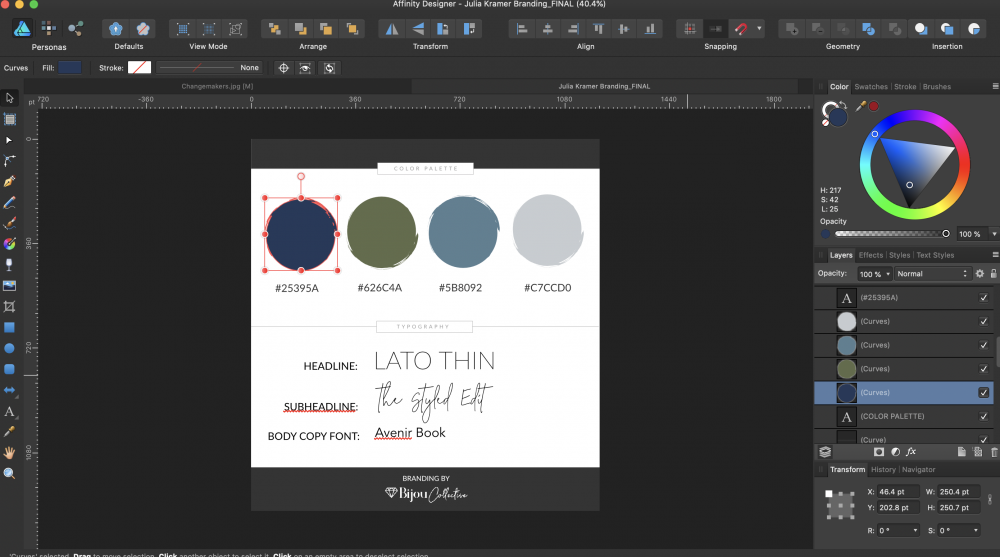Open the Normal blend mode dropdown
The image size is (1000, 557).
(x=932, y=274)
